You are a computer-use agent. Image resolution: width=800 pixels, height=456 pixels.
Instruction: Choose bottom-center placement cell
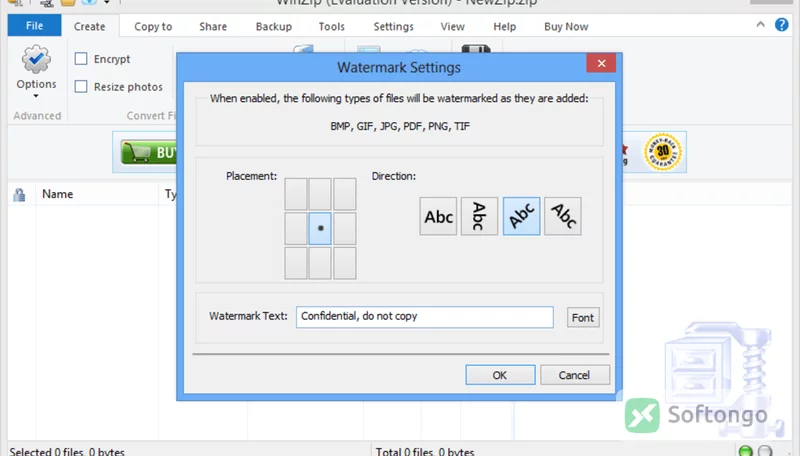pos(320,263)
